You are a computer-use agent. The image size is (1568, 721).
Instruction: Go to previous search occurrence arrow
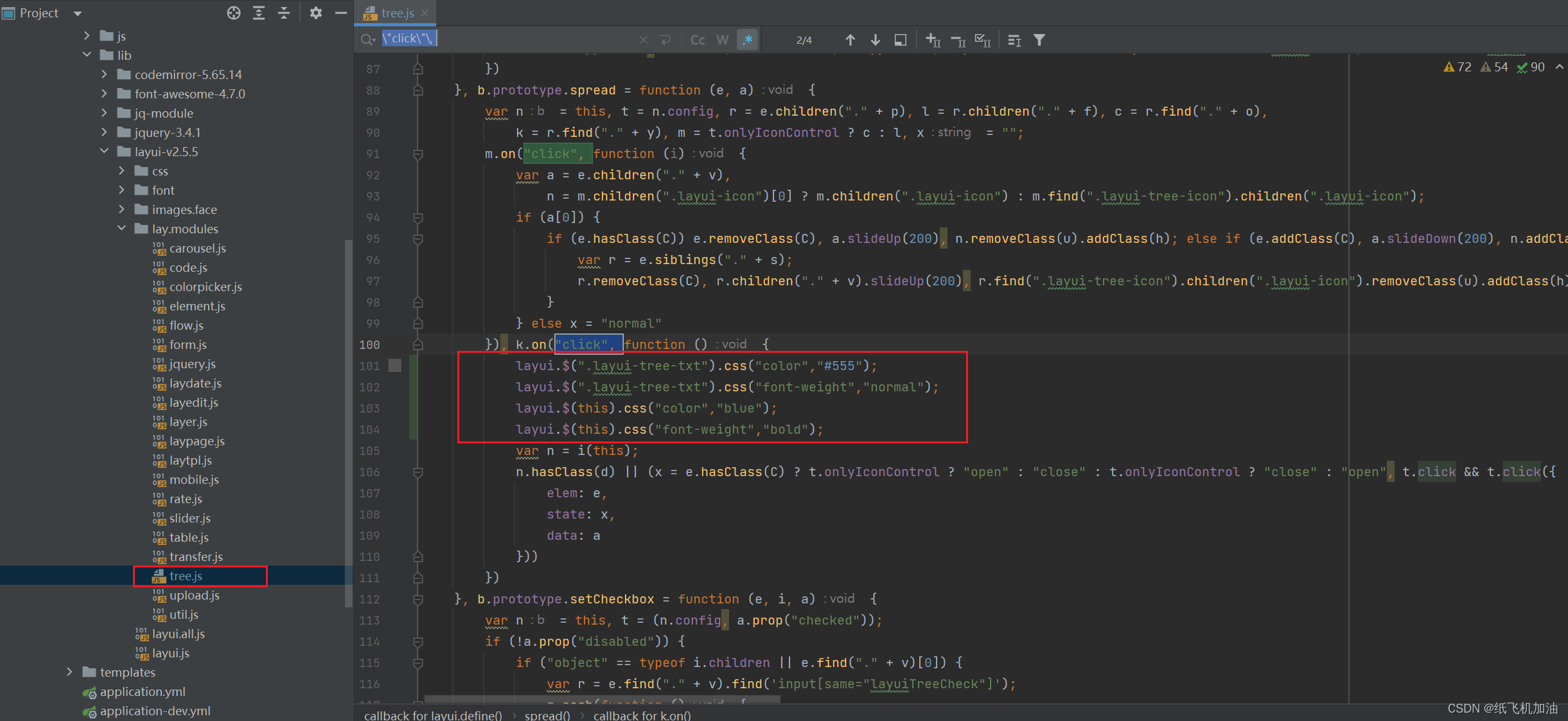[x=850, y=40]
